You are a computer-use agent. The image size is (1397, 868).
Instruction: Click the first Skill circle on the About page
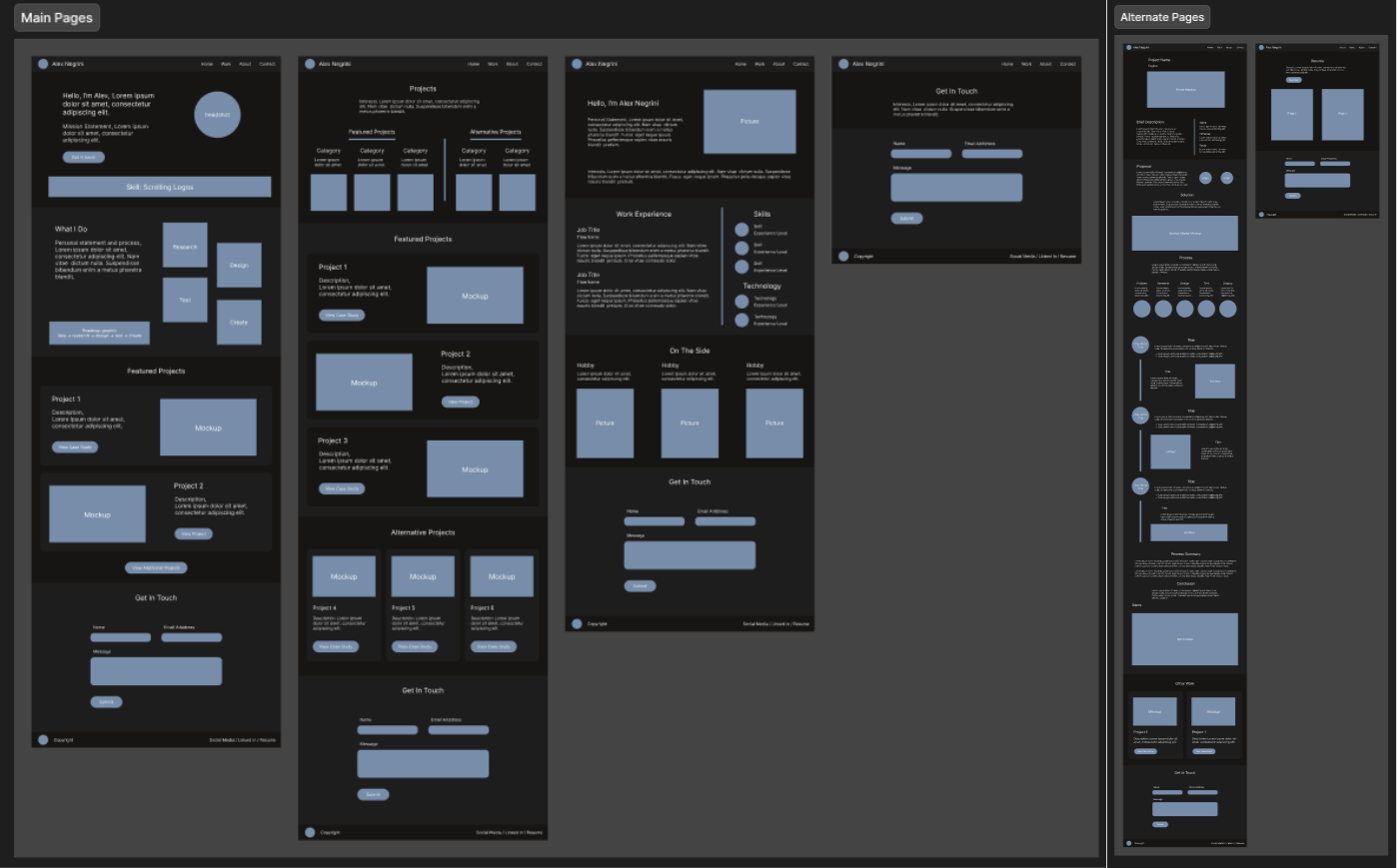pyautogui.click(x=741, y=230)
